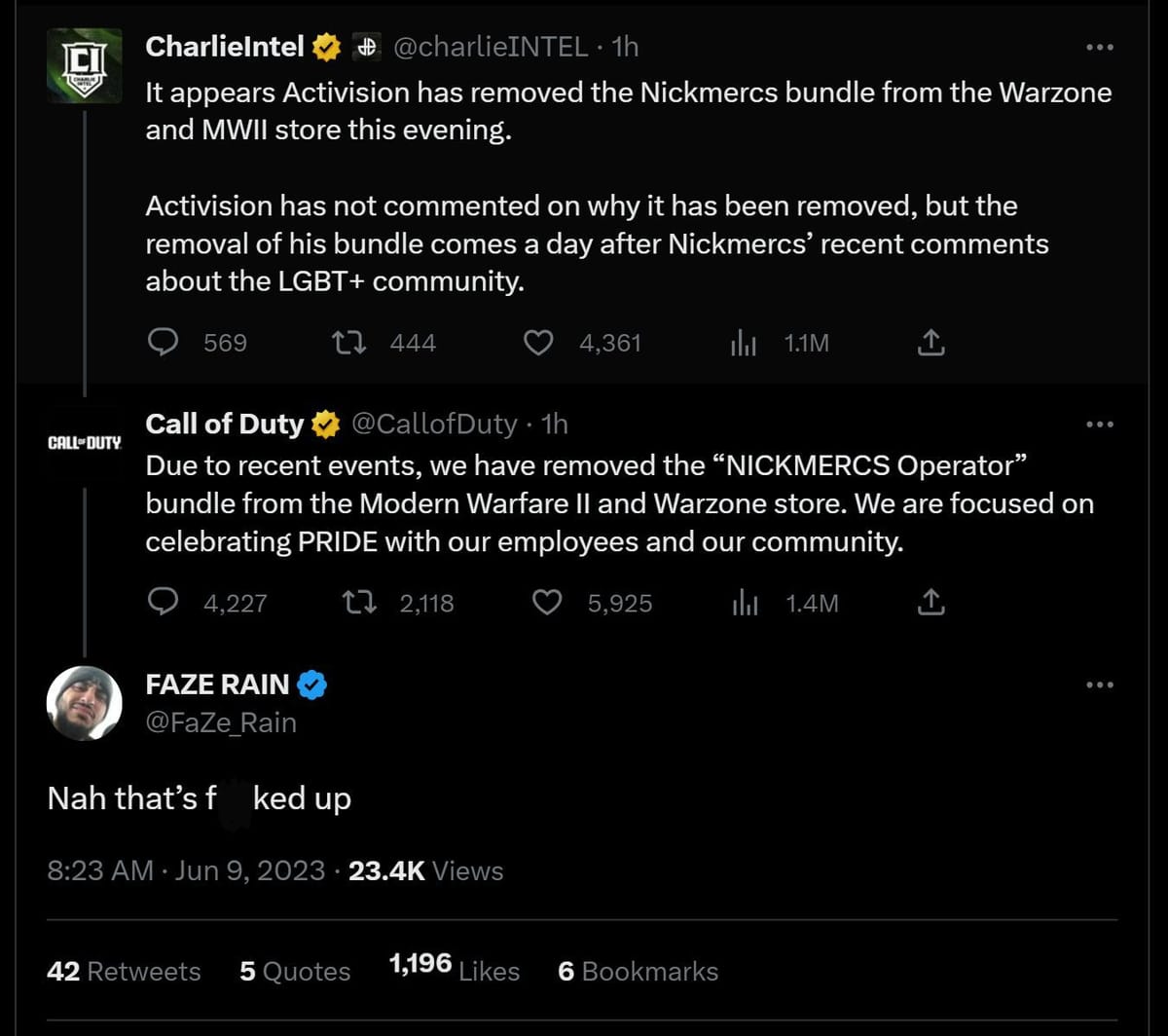Open the 6 Bookmarks count

[637, 971]
